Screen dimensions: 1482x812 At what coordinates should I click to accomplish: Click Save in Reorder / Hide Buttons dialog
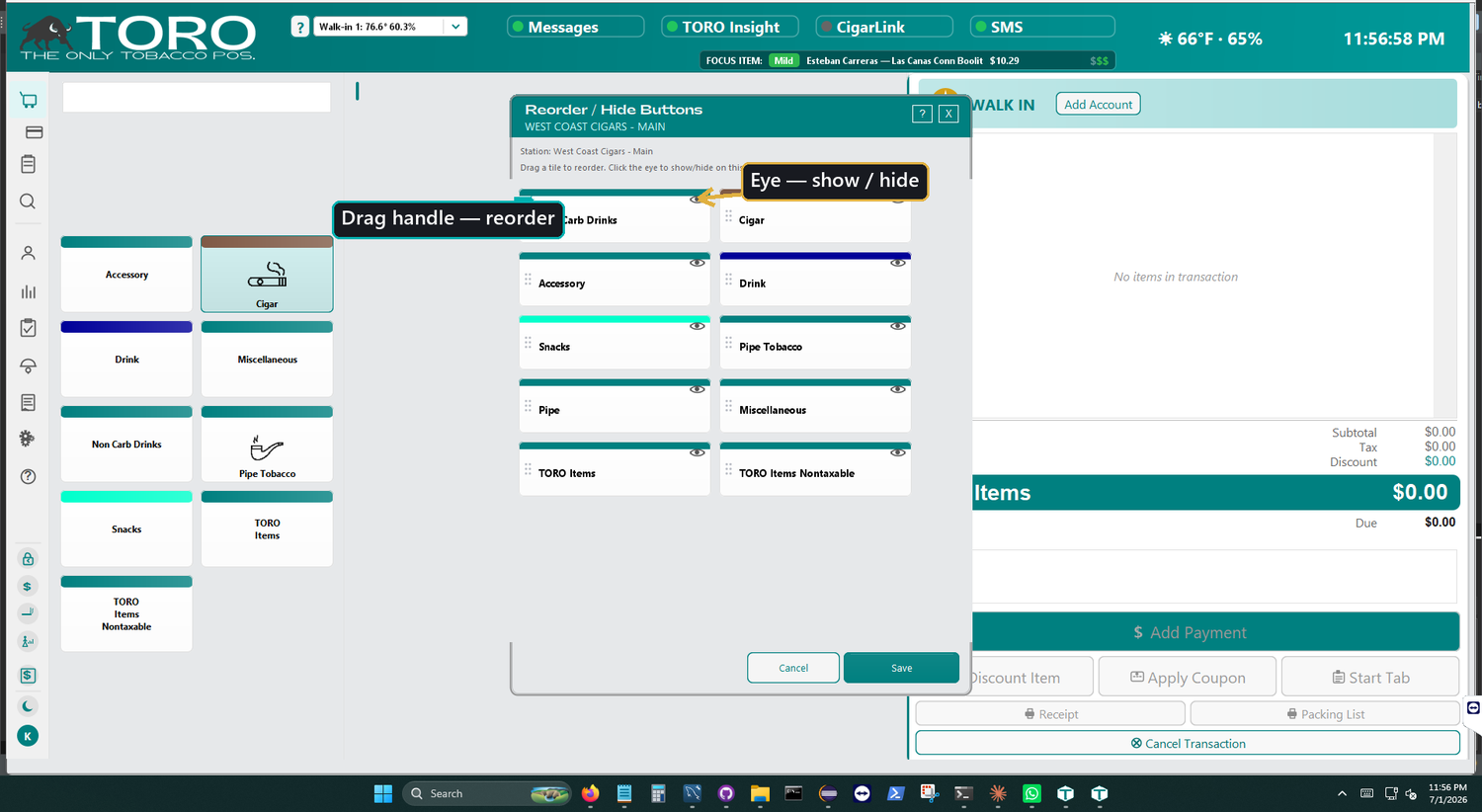pyautogui.click(x=901, y=668)
